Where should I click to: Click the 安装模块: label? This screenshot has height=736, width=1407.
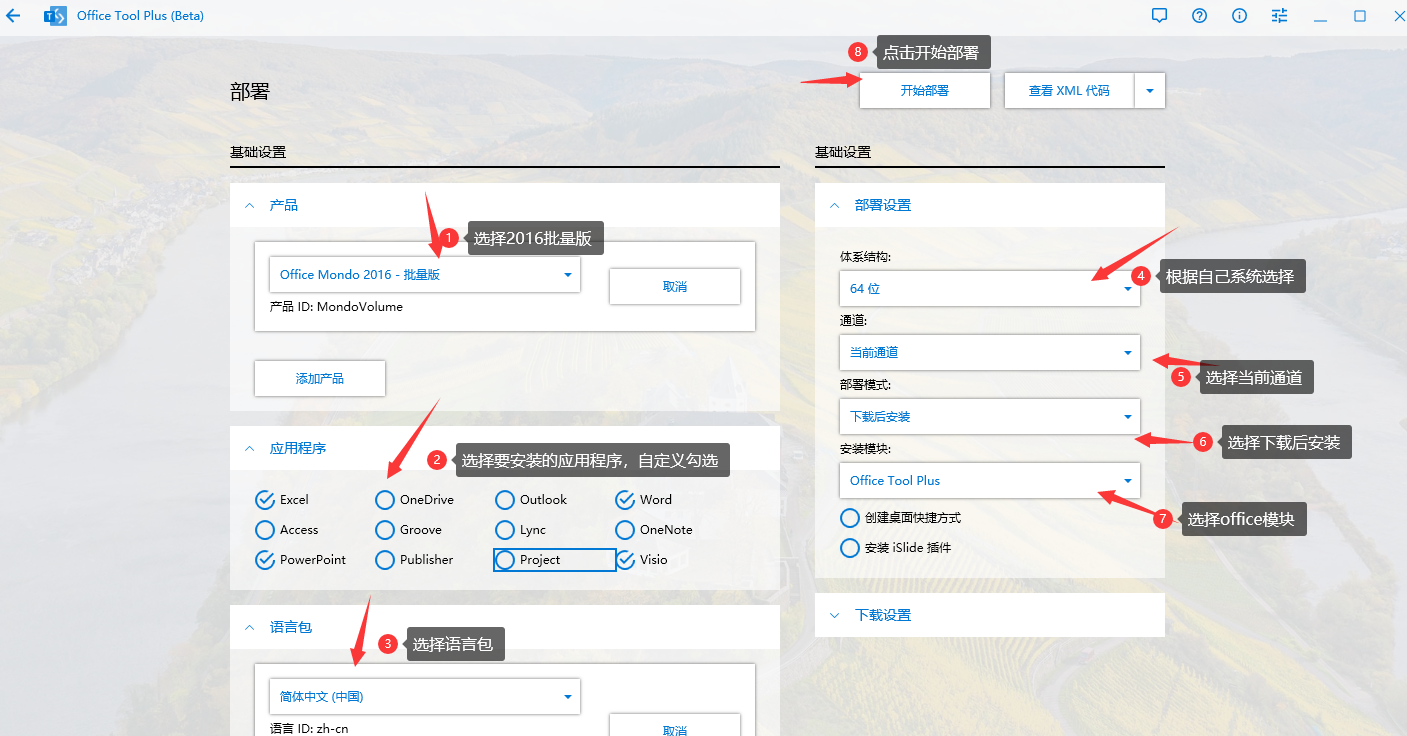coord(865,449)
